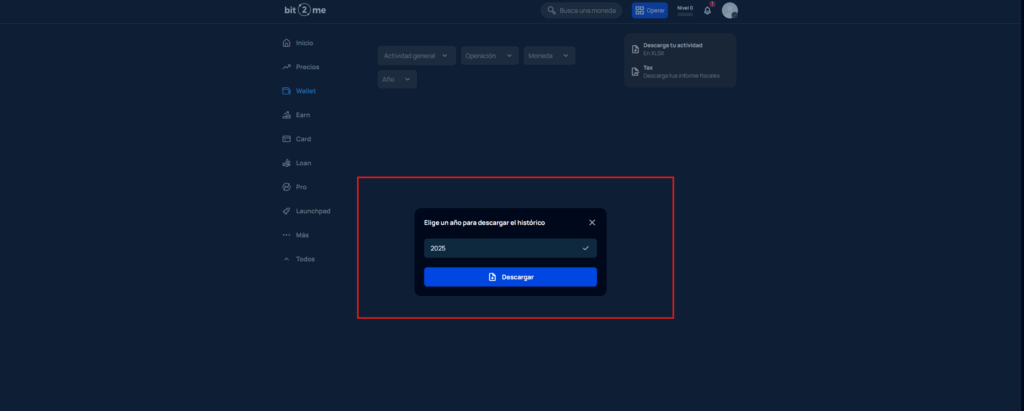Screen dimensions: 1024x411
Task: Open the Inicio home icon
Action: [x=286, y=43]
